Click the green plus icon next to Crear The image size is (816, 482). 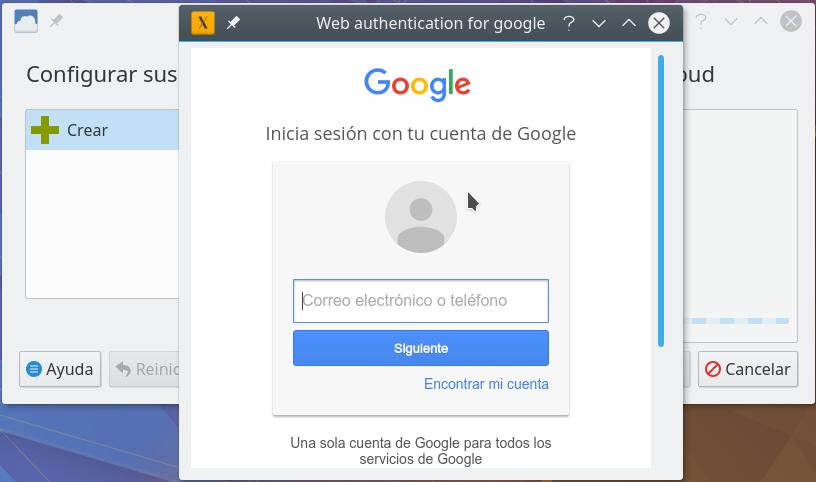pyautogui.click(x=45, y=130)
